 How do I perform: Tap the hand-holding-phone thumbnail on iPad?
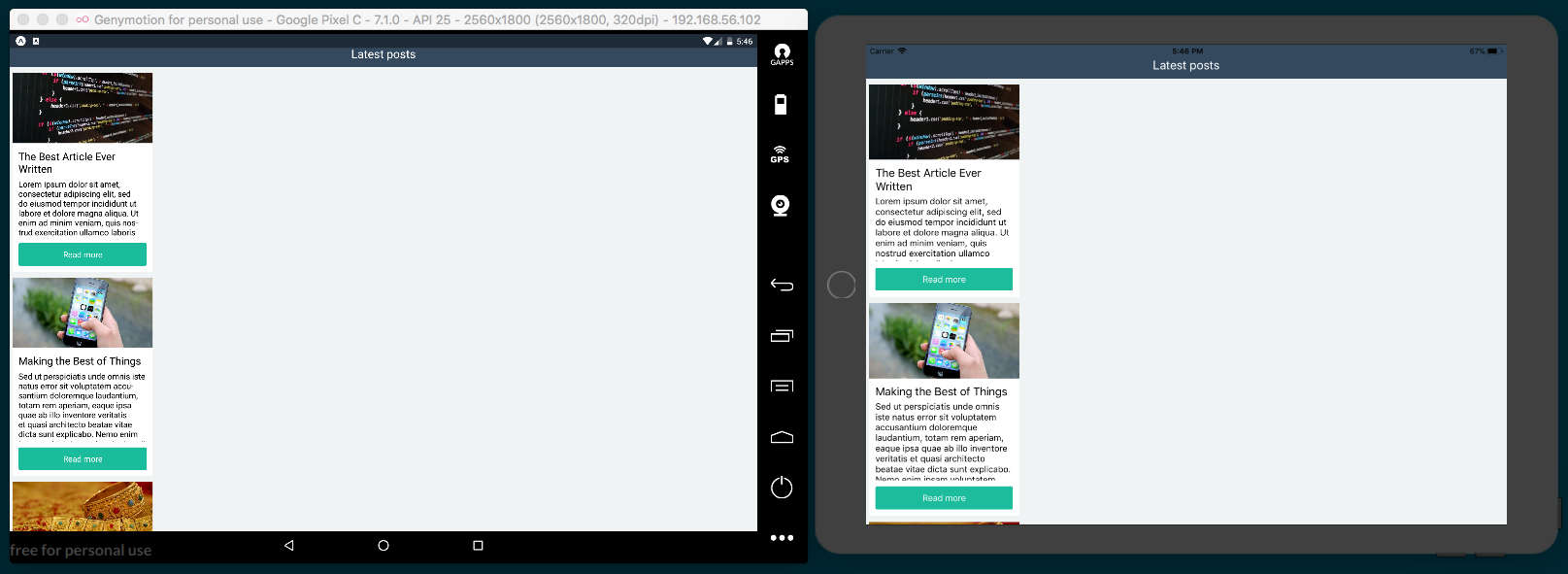(x=944, y=341)
